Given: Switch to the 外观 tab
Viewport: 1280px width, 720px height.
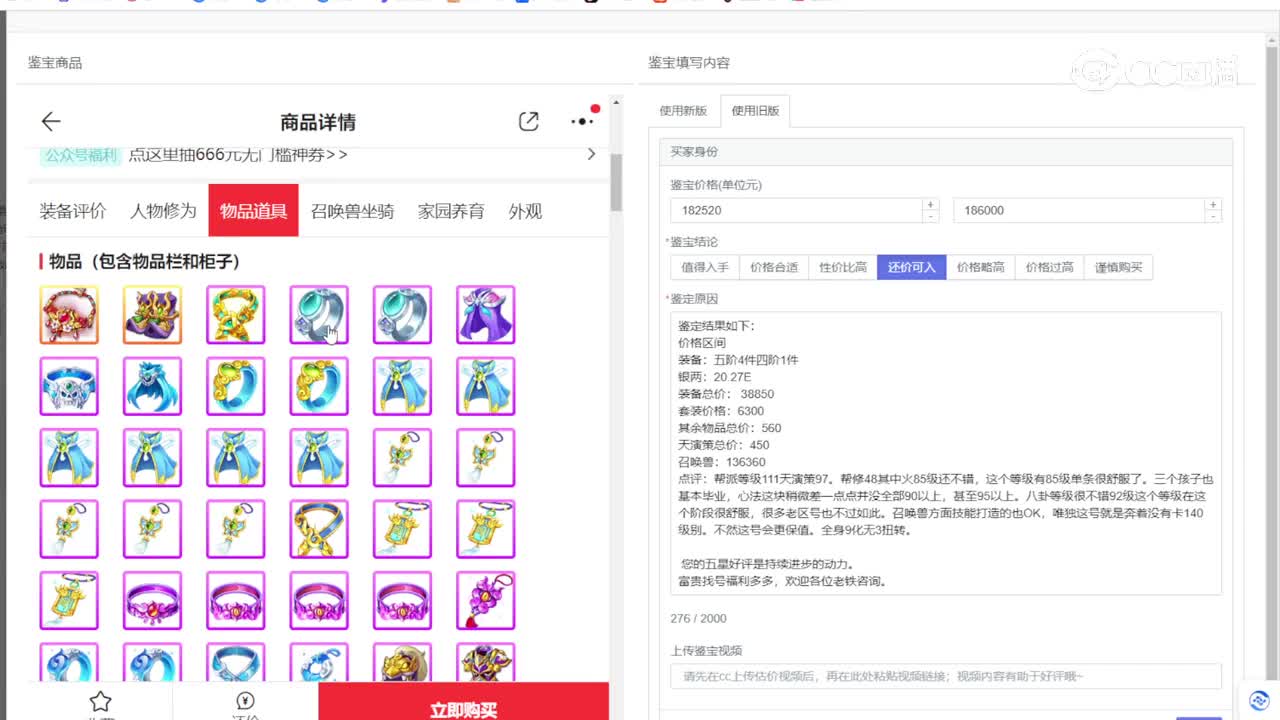Looking at the screenshot, I should pyautogui.click(x=525, y=211).
